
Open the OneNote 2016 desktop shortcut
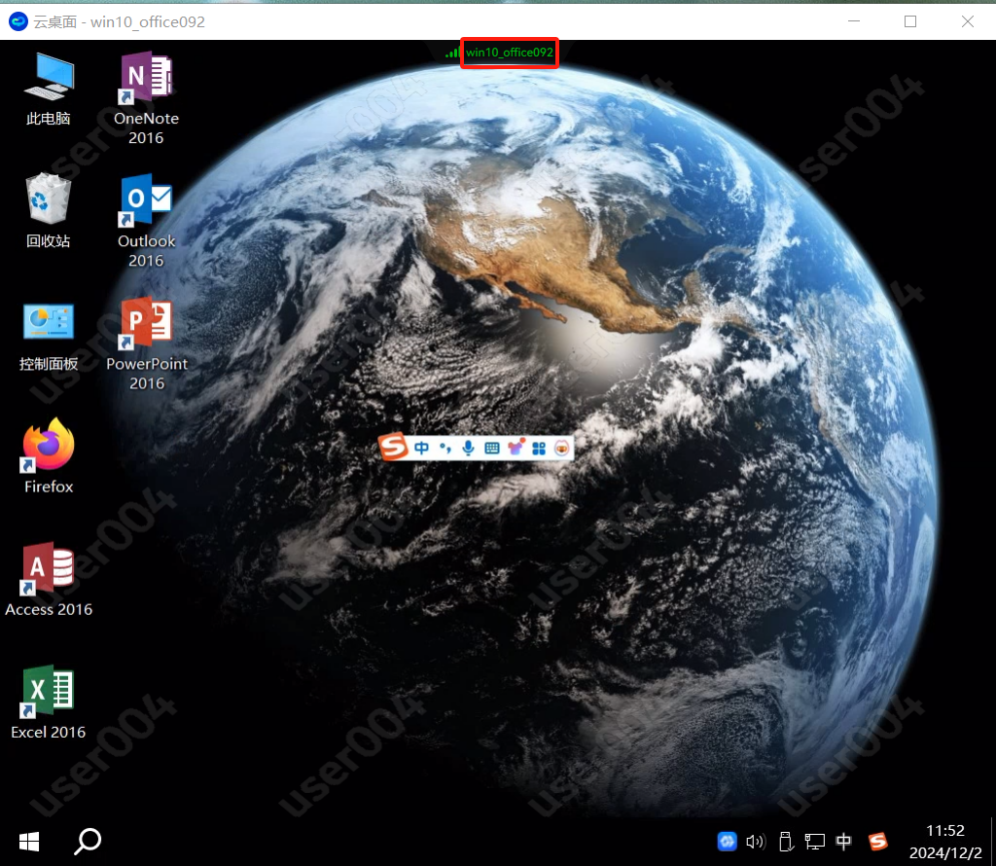click(146, 78)
